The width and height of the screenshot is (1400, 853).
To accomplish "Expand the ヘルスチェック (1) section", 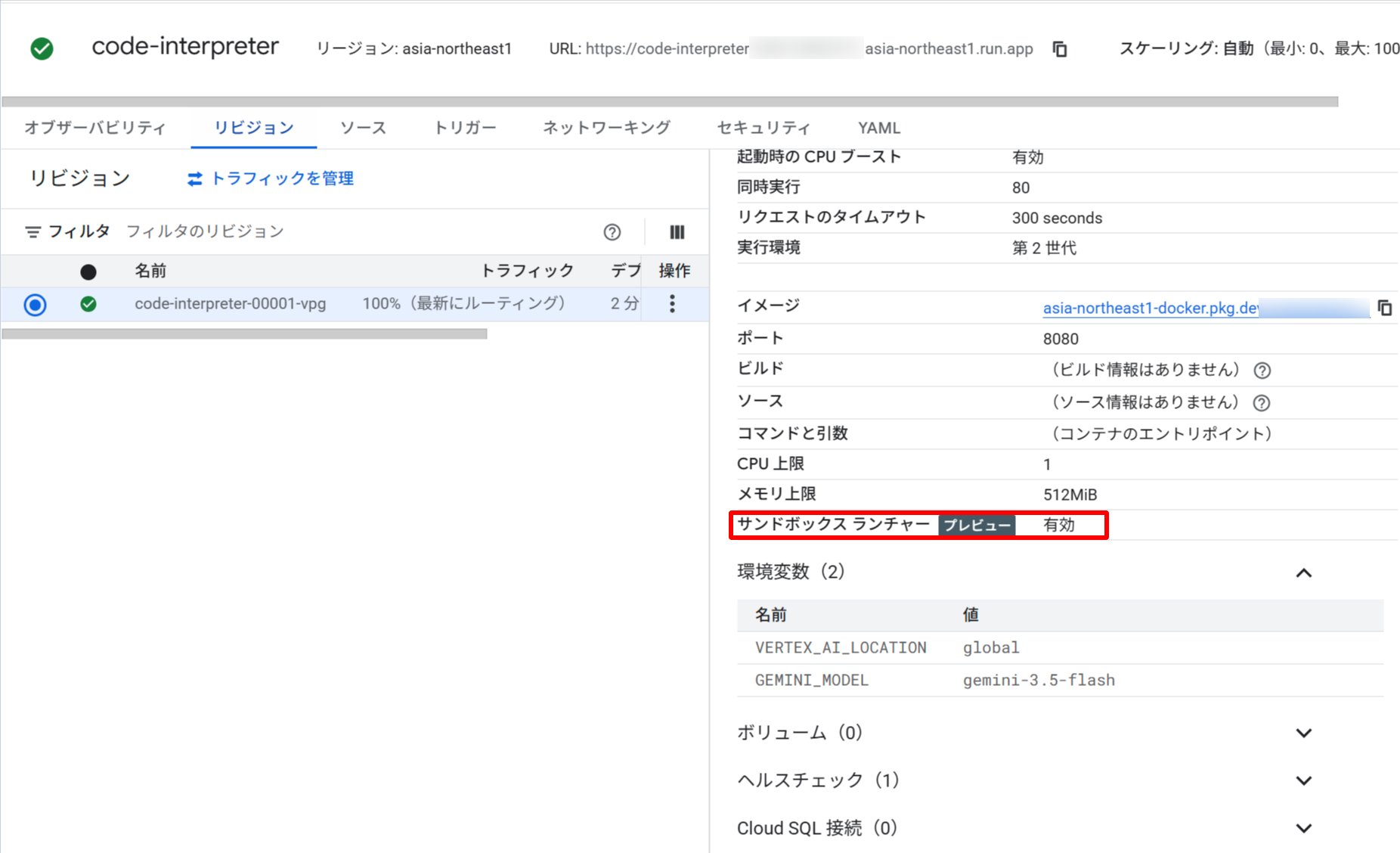I will (1304, 780).
